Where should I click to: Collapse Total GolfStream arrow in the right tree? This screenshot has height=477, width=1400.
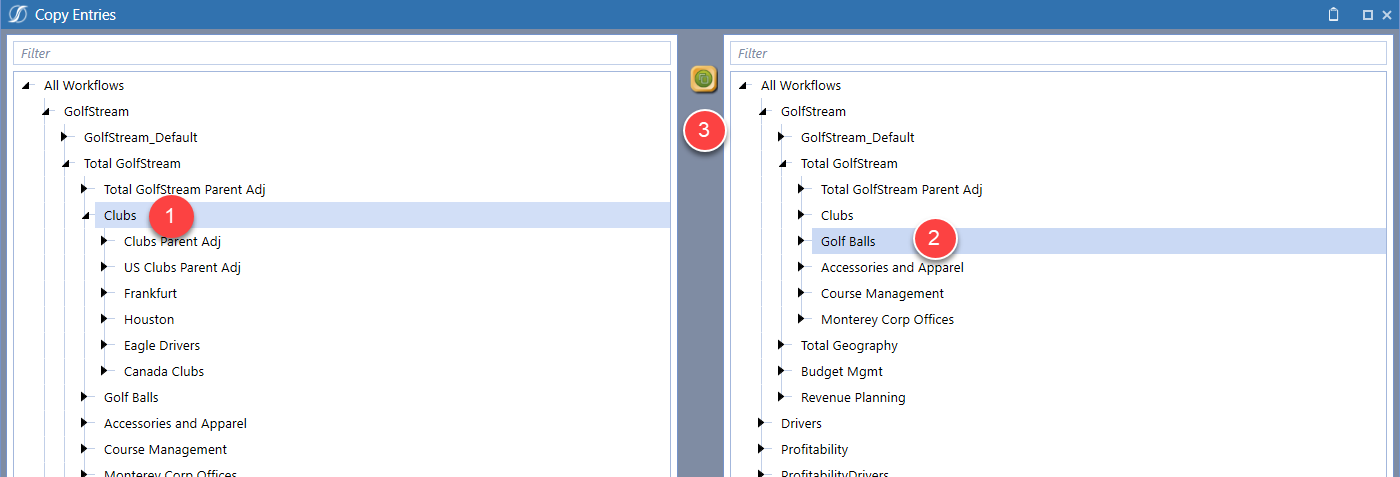(782, 164)
